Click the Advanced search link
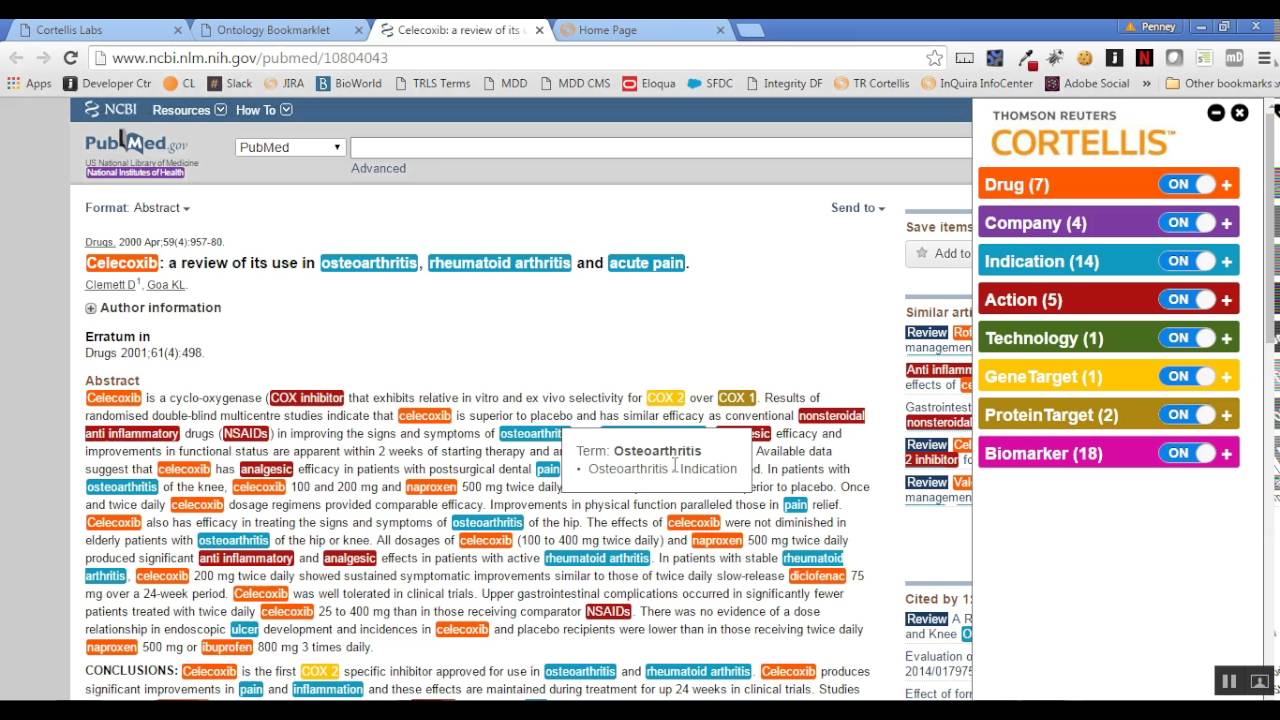Screen dimensions: 1280x720 tap(378, 169)
